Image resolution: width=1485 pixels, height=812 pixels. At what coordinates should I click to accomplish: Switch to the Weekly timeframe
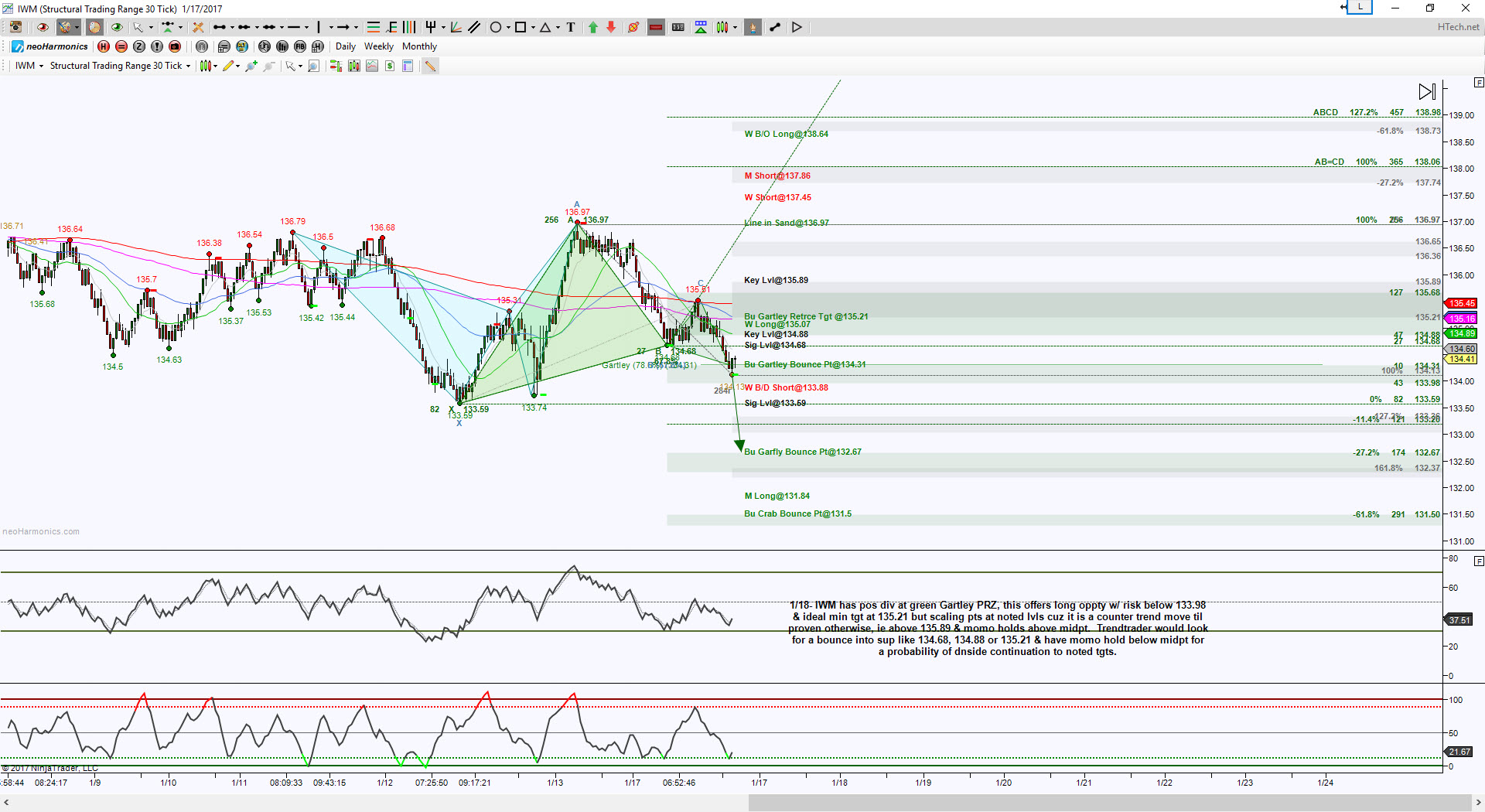click(379, 46)
